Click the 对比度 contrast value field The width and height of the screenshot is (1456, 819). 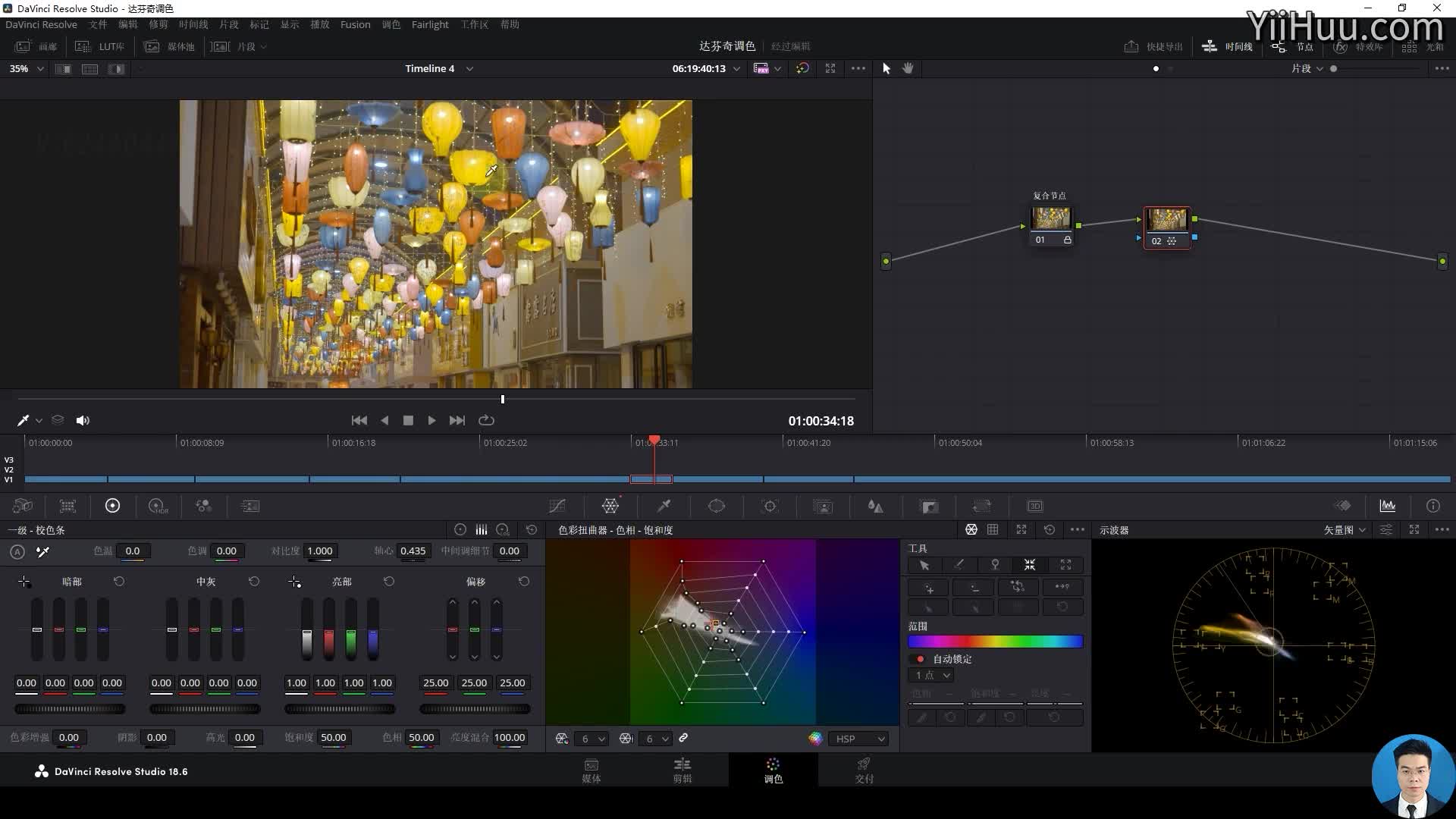coord(320,551)
